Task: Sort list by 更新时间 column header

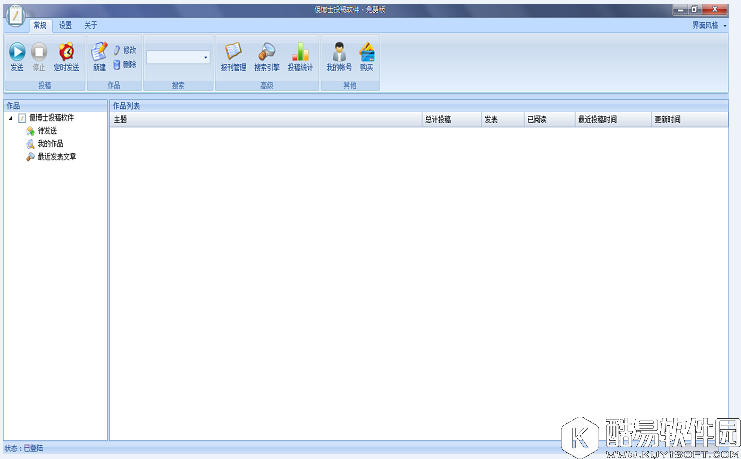Action: [x=689, y=120]
